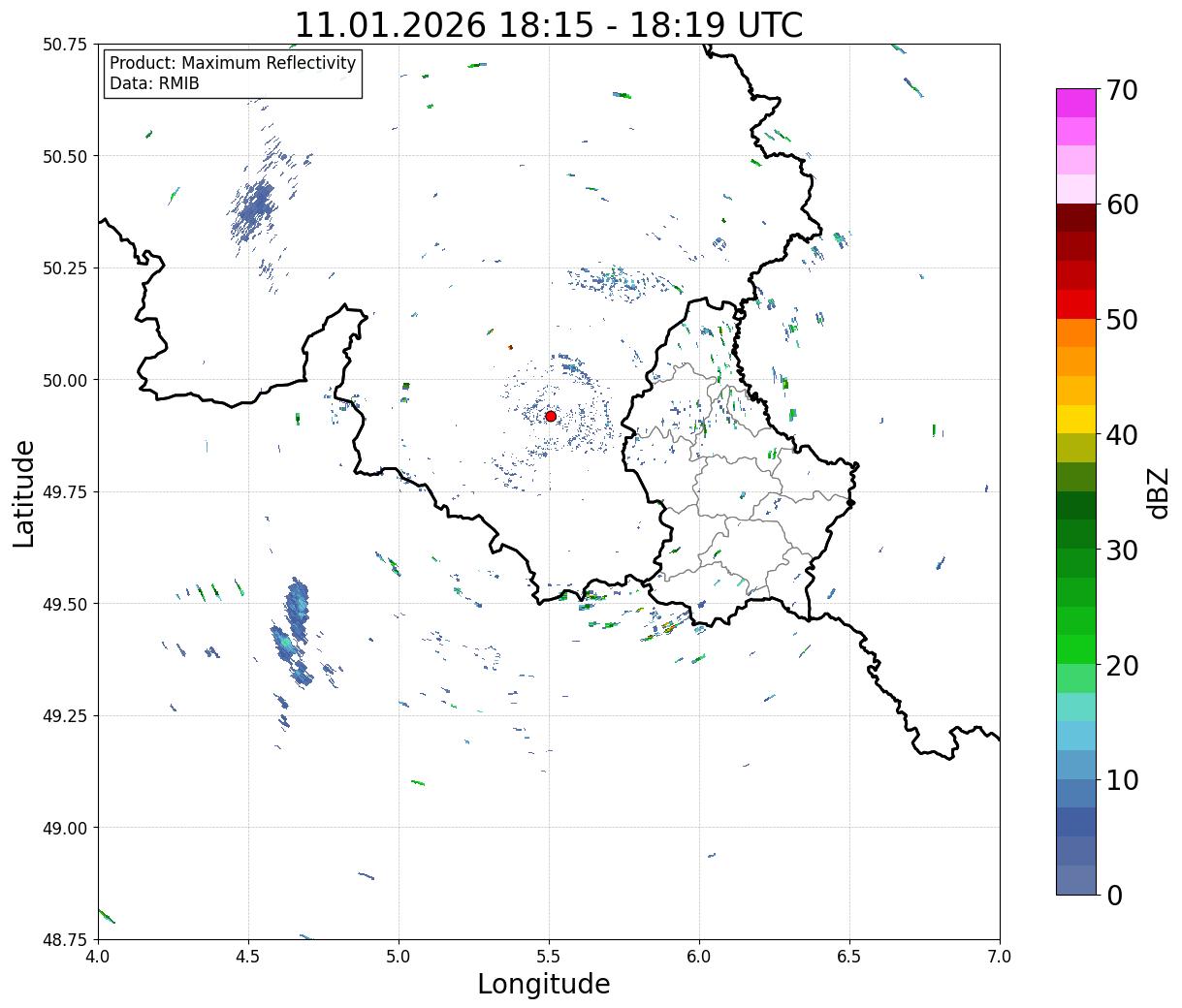Click the colorbar tick label 50
This screenshot has width=1182, height=1008.
(x=1122, y=319)
